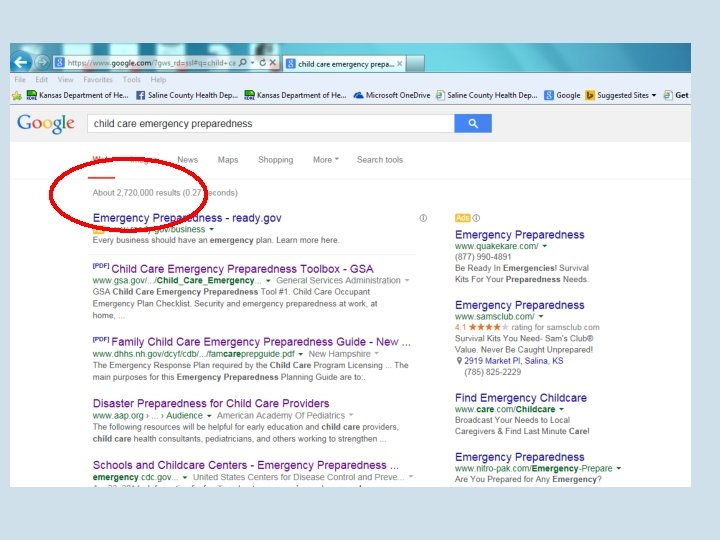Click the address bar search magnifier icon
The image size is (720, 540).
[x=243, y=62]
